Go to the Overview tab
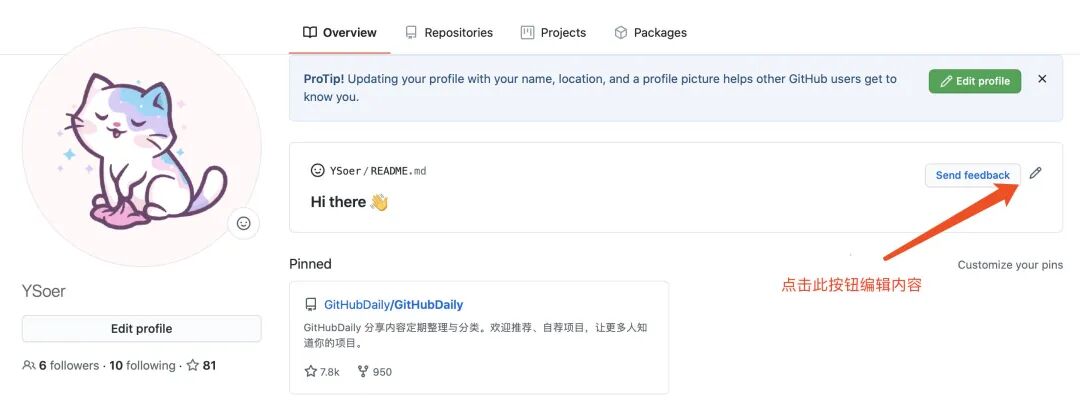 (x=340, y=32)
